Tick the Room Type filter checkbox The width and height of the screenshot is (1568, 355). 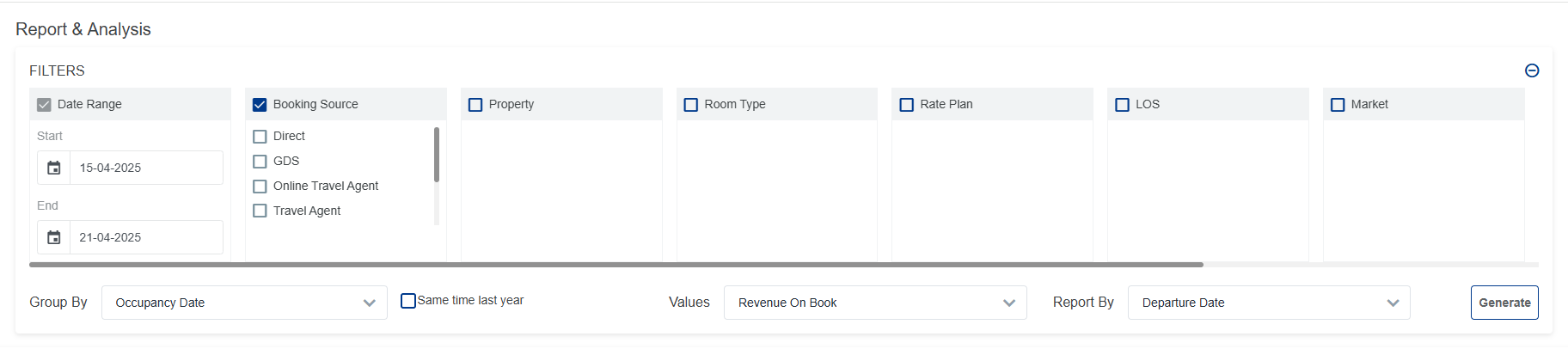(690, 105)
